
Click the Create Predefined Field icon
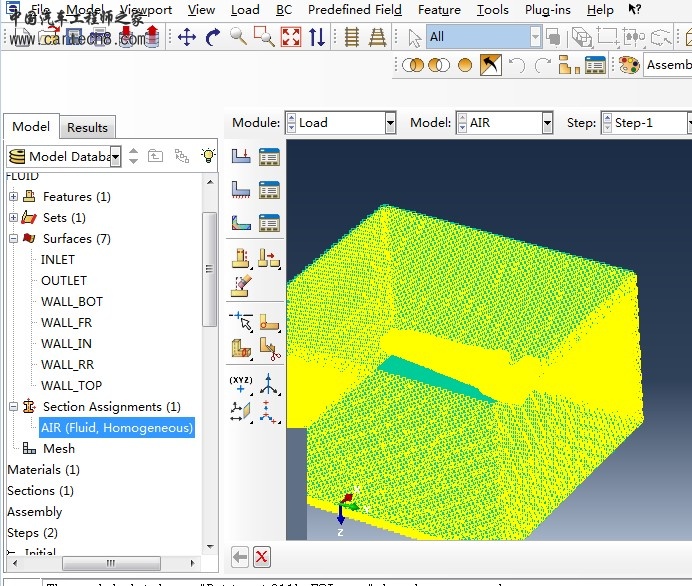pos(241,222)
